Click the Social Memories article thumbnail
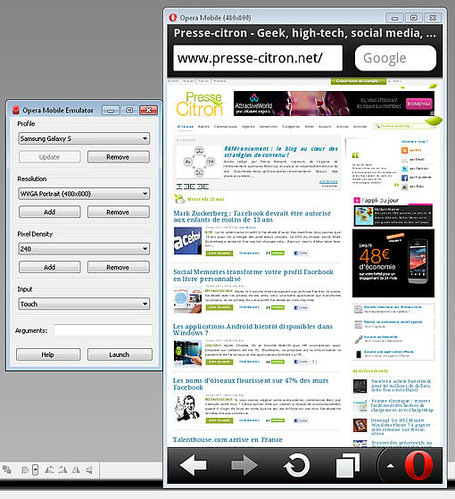The image size is (455, 499). (x=188, y=301)
